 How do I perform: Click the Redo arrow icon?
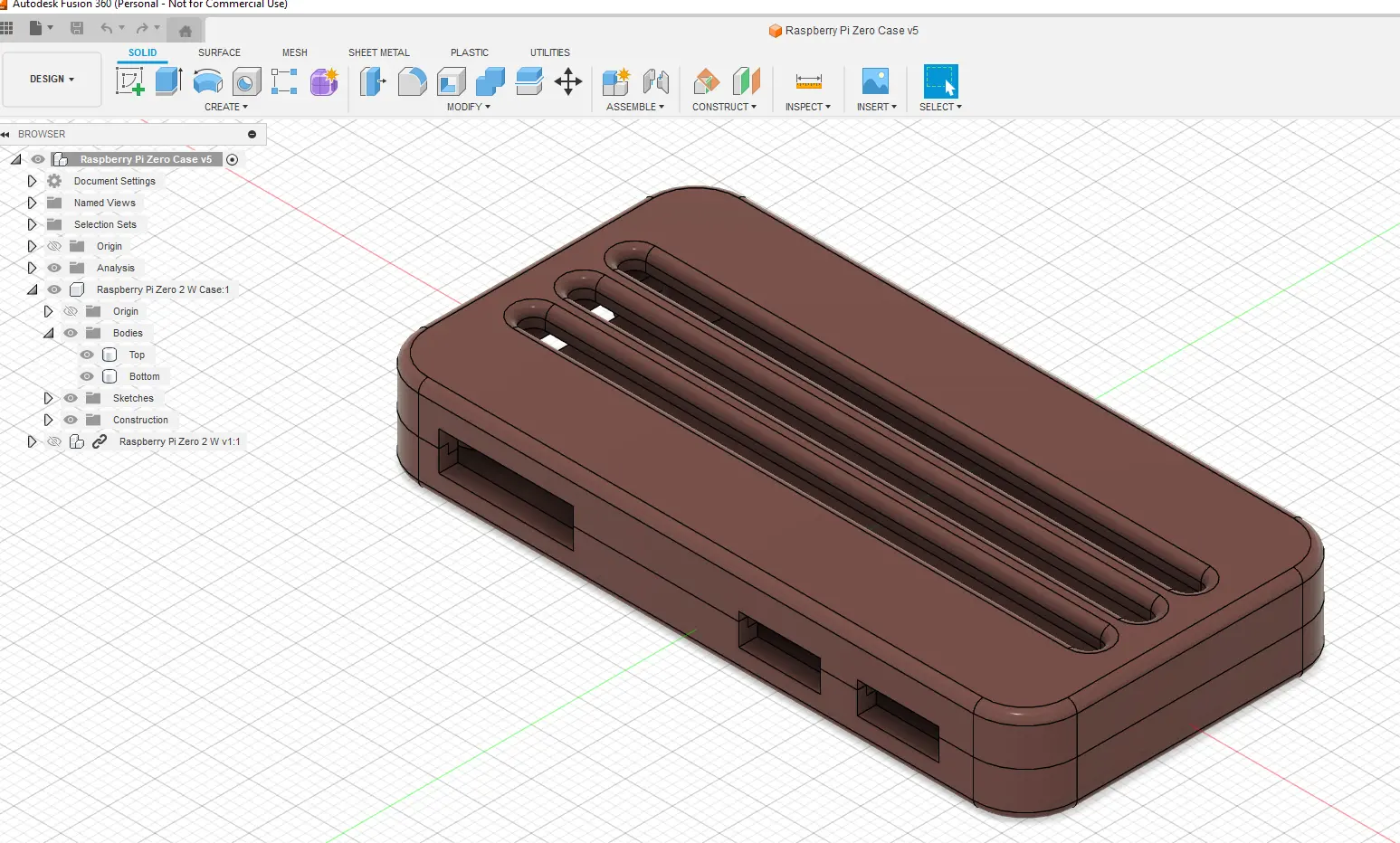coord(142,28)
